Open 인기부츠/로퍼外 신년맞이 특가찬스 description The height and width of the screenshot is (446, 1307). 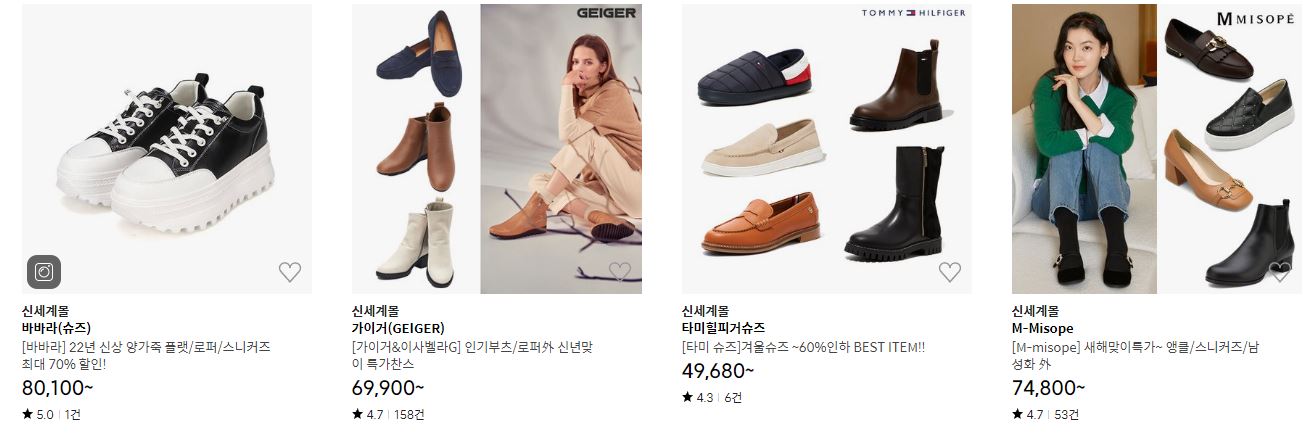coord(473,356)
